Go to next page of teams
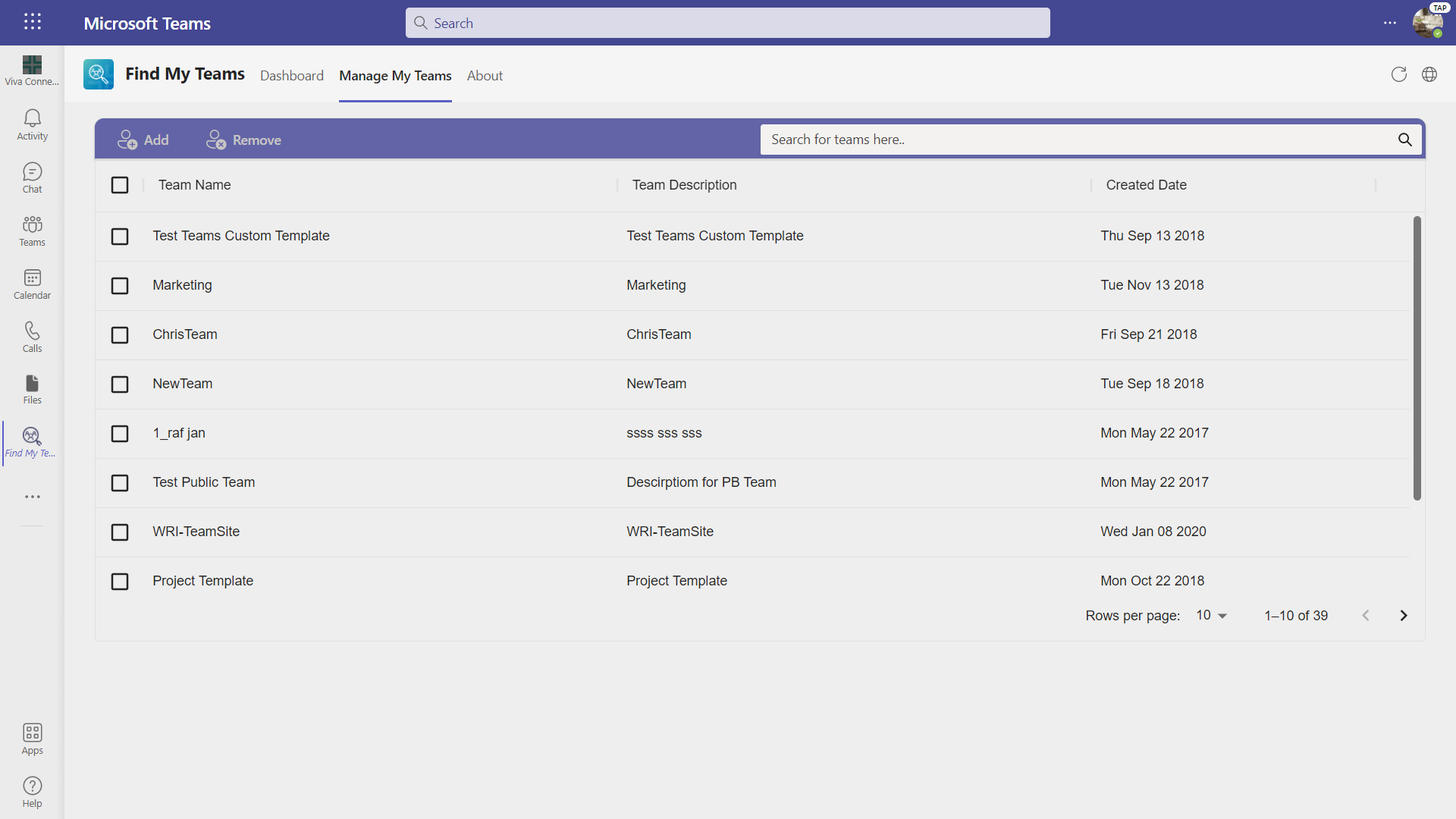This screenshot has width=1456, height=819. click(x=1404, y=616)
